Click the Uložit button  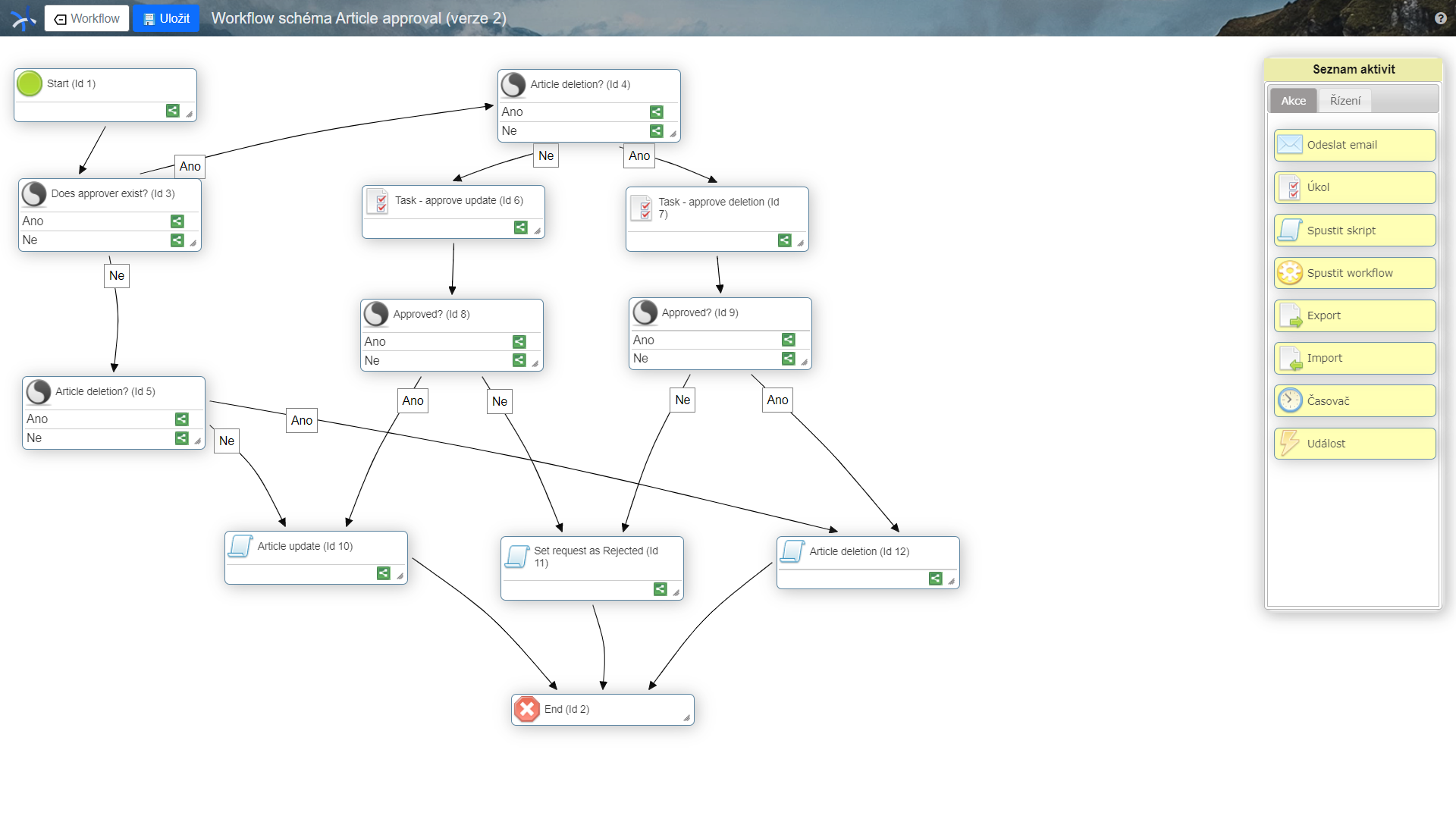165,17
